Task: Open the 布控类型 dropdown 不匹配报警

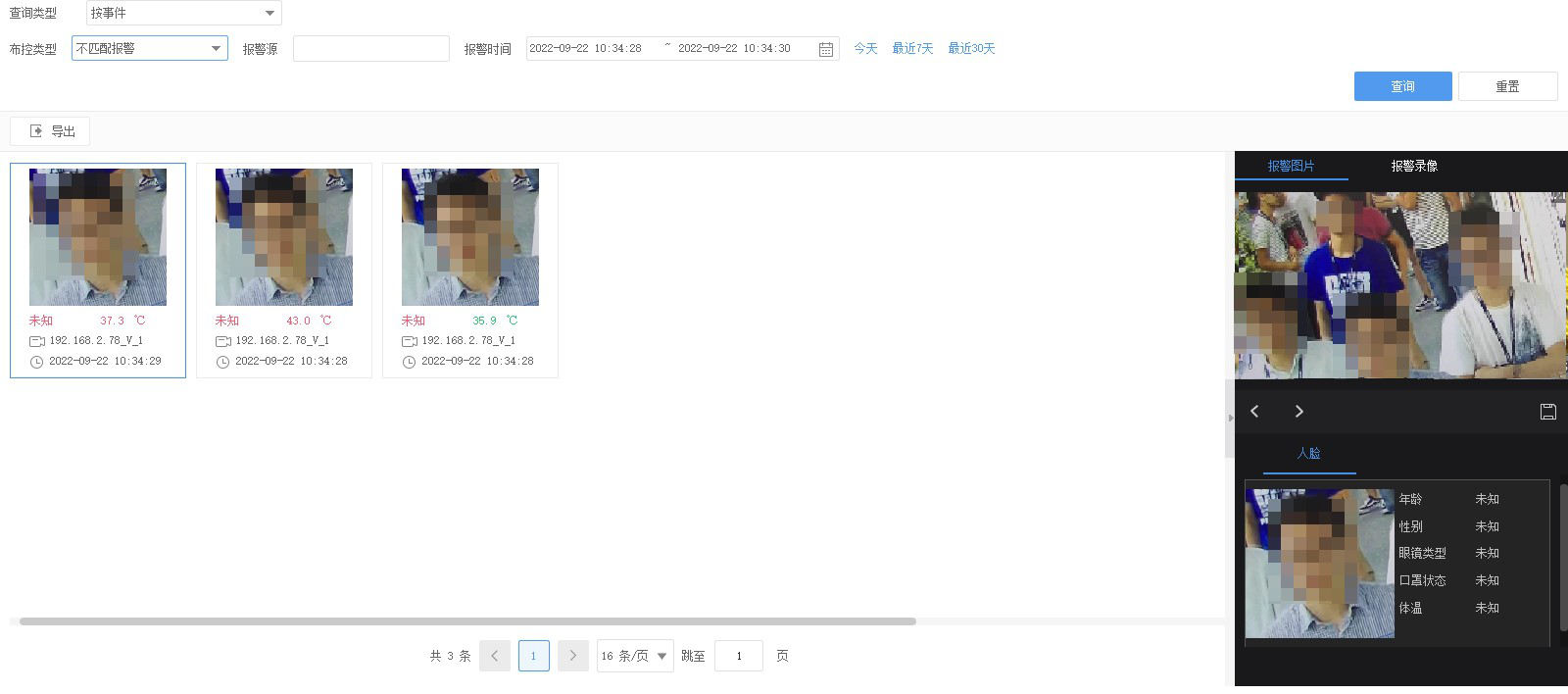Action: coord(150,48)
